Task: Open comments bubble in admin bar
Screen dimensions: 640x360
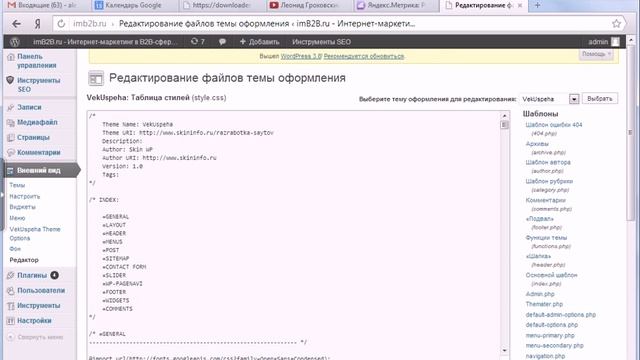Action: [x=222, y=42]
